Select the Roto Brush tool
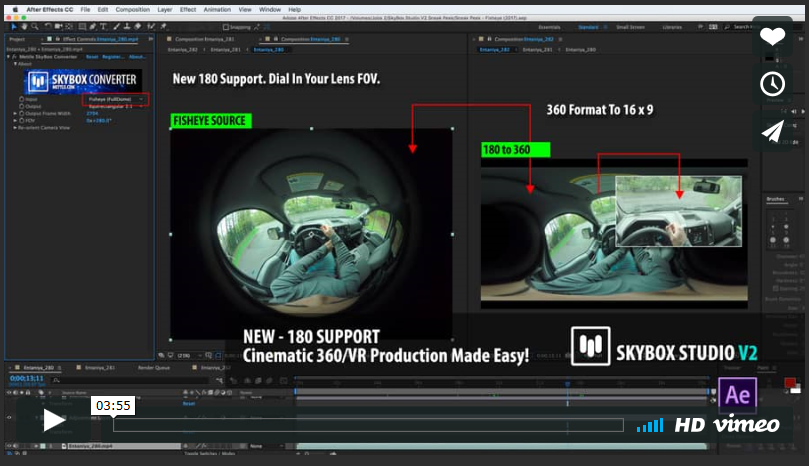 coord(151,26)
